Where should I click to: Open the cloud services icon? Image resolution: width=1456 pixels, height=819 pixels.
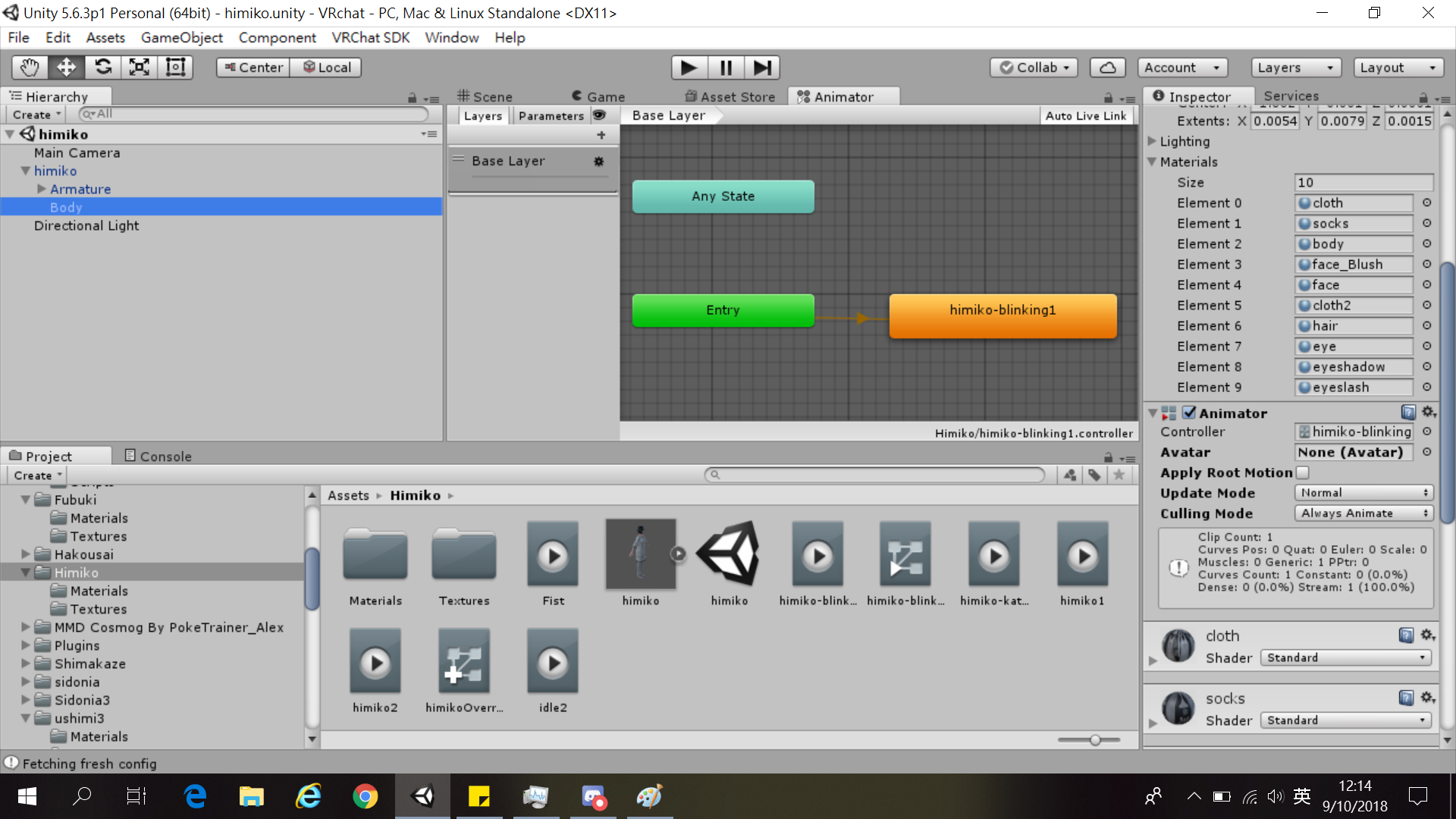(1107, 67)
